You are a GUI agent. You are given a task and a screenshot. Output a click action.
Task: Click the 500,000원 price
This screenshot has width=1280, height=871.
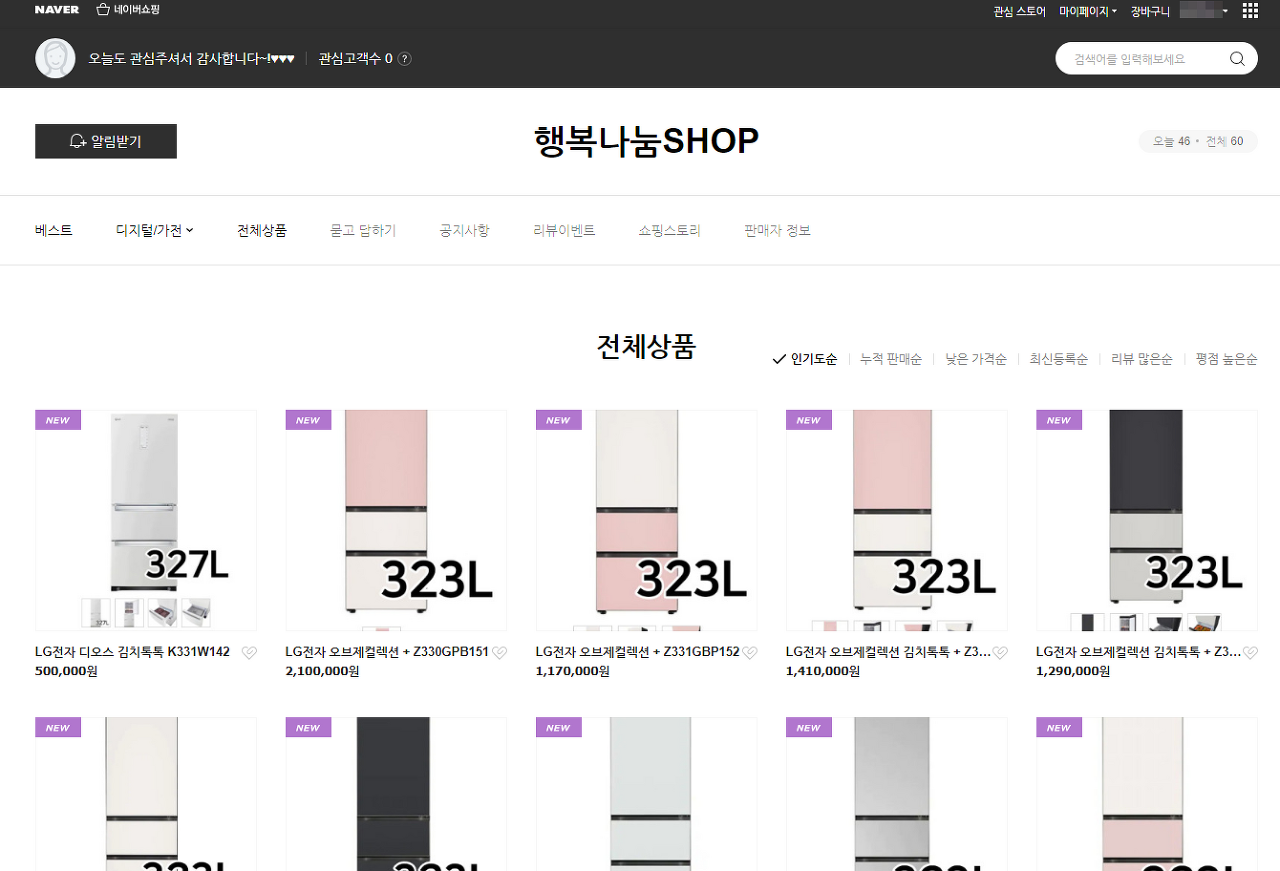(x=66, y=671)
